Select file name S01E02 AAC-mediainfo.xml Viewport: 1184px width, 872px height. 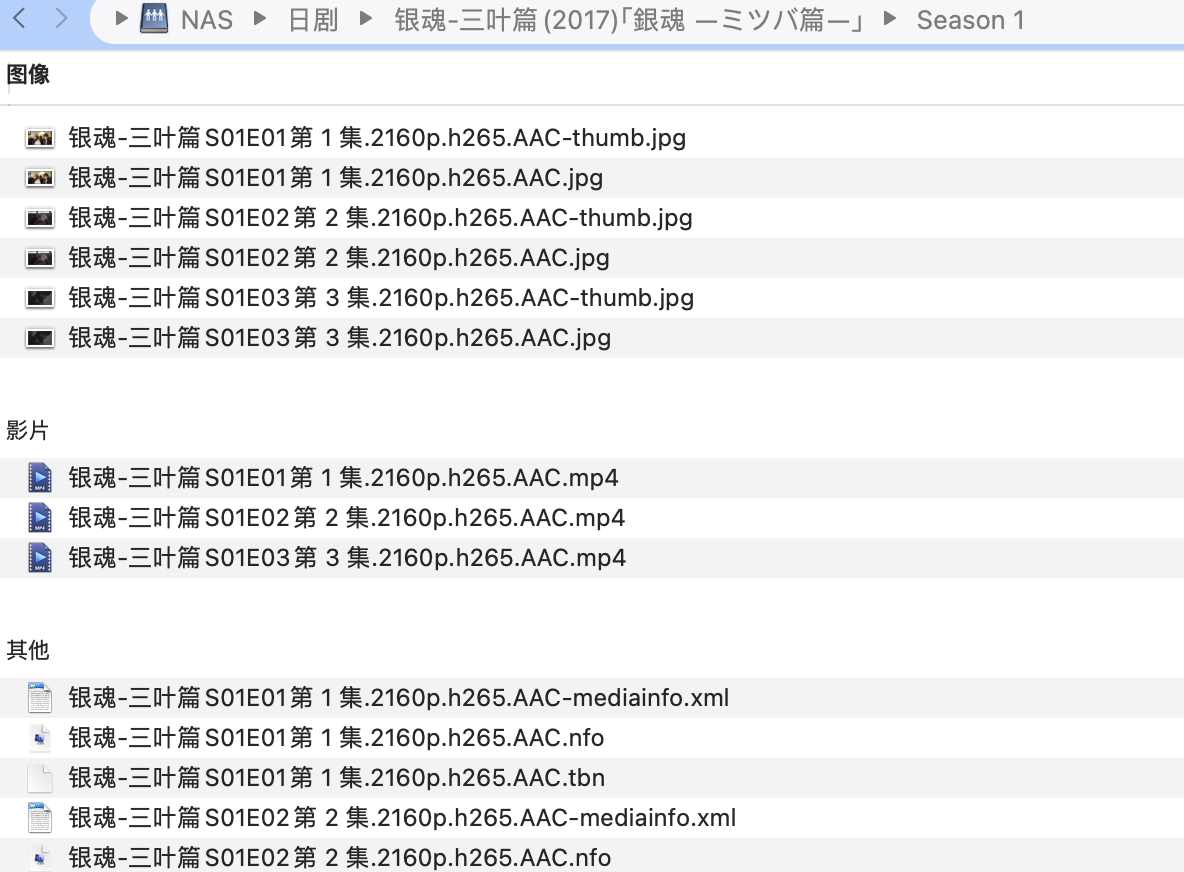pos(402,817)
